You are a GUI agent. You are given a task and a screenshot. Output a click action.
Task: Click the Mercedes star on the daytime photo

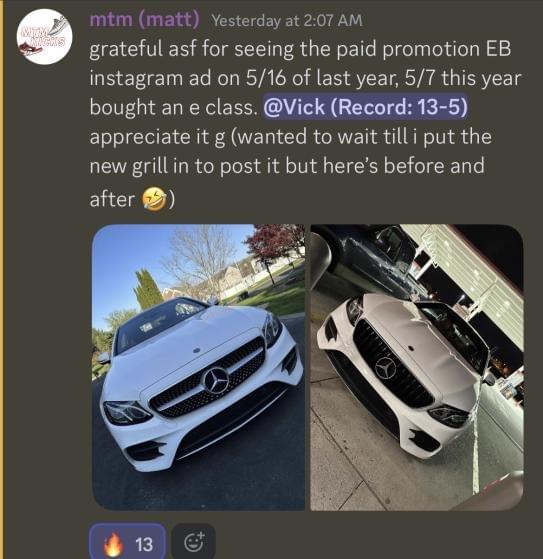tap(216, 381)
